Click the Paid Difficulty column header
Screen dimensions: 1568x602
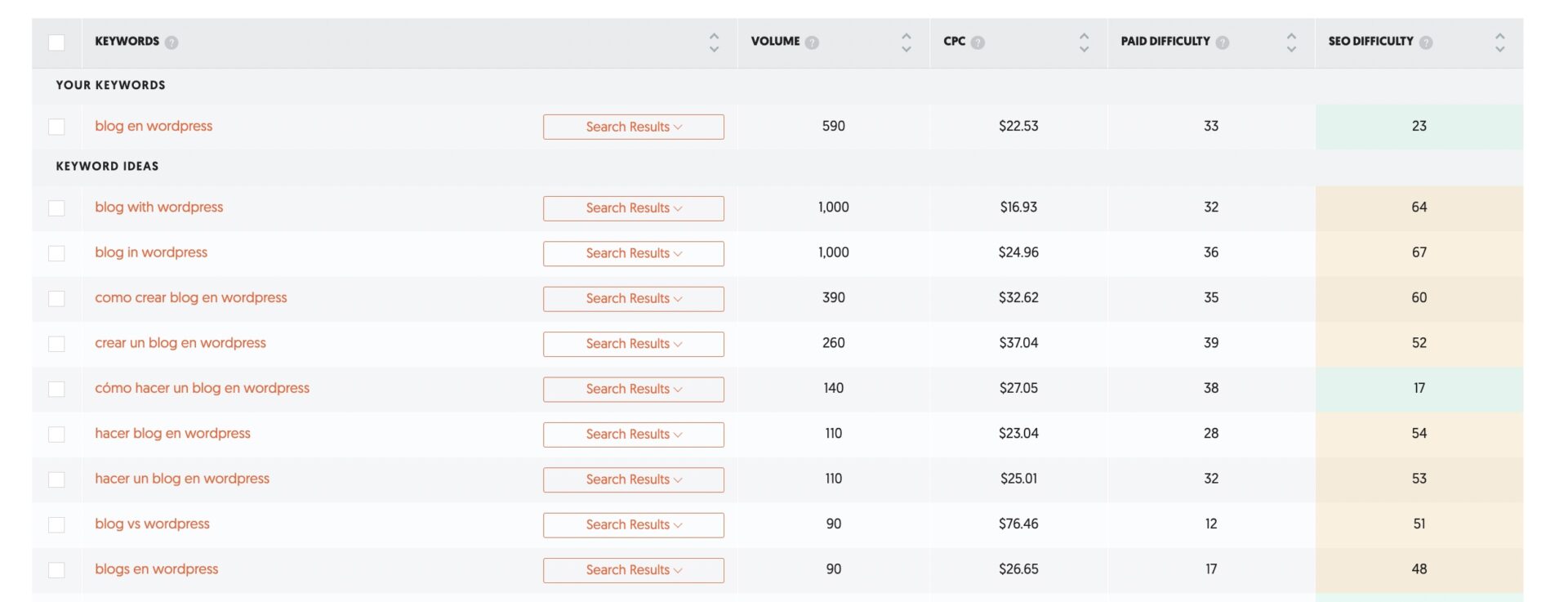coord(1165,42)
